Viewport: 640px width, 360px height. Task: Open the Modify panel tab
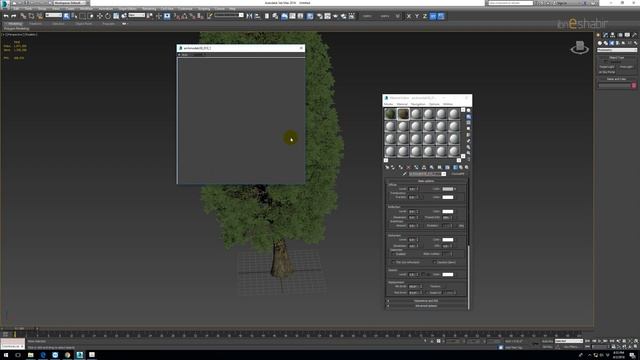[605, 35]
